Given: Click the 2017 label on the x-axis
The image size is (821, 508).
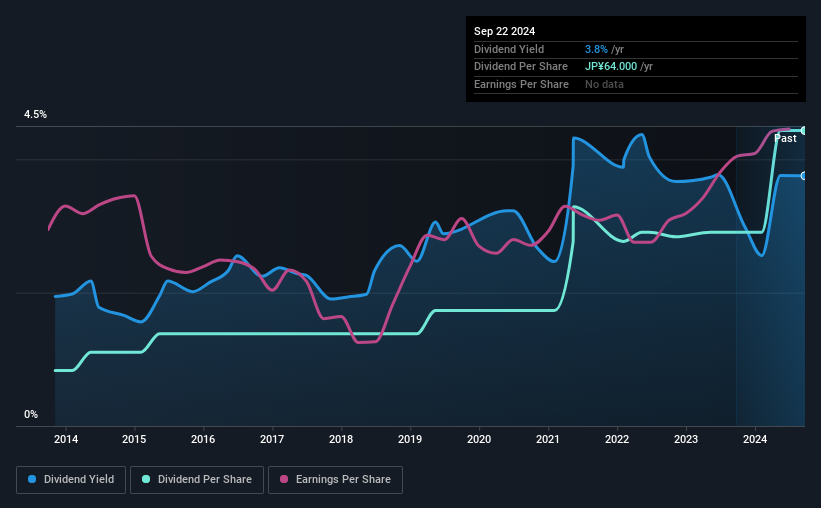Looking at the screenshot, I should click(x=272, y=439).
